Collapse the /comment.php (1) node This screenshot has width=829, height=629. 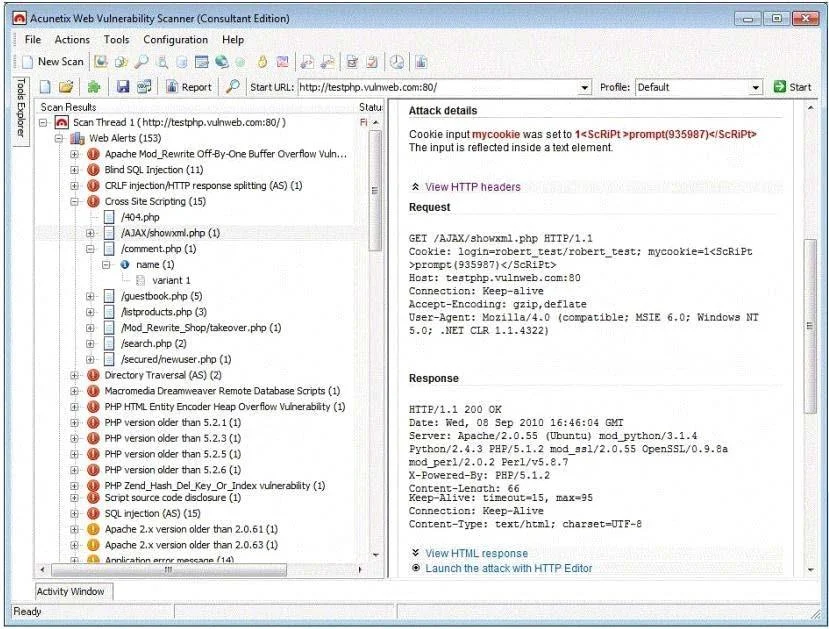[x=90, y=249]
